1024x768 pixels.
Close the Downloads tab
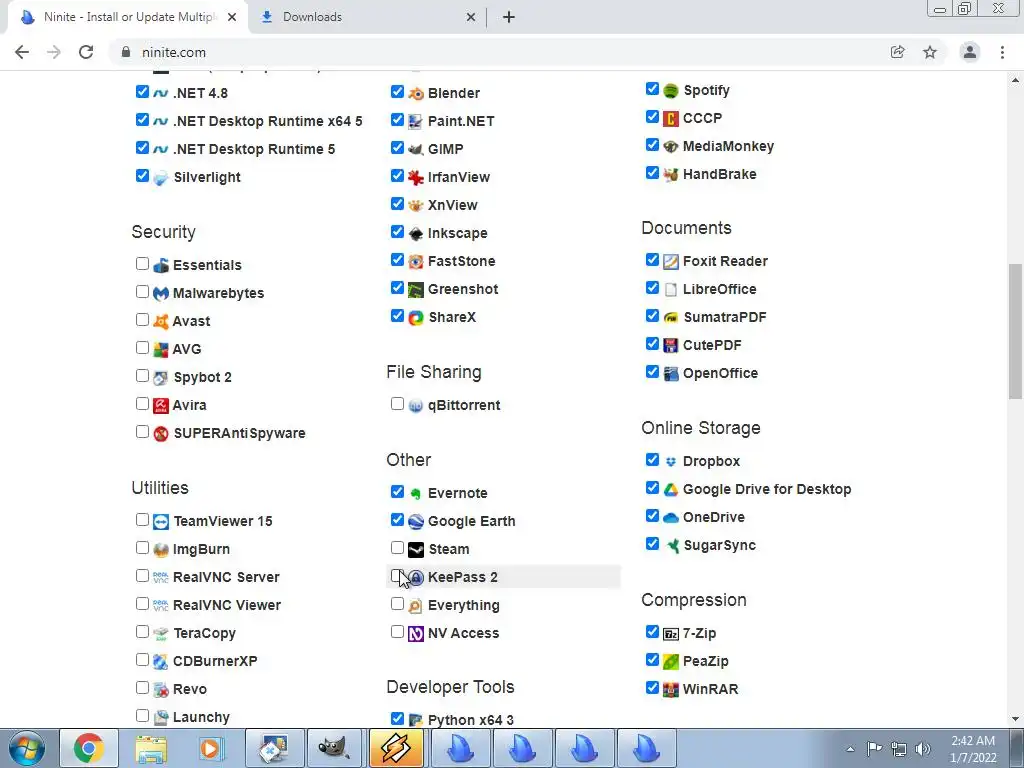tap(471, 18)
